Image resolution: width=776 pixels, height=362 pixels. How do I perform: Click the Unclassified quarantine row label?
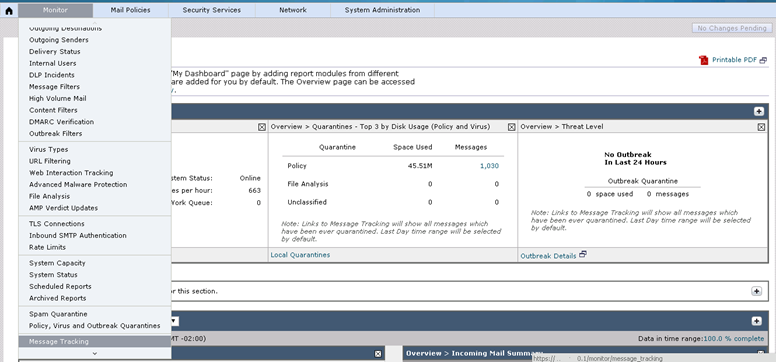307,202
